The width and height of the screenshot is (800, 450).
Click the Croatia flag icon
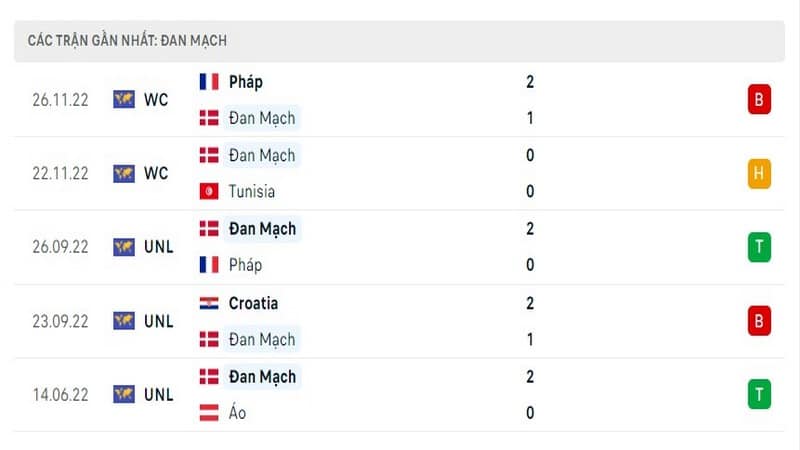point(209,304)
